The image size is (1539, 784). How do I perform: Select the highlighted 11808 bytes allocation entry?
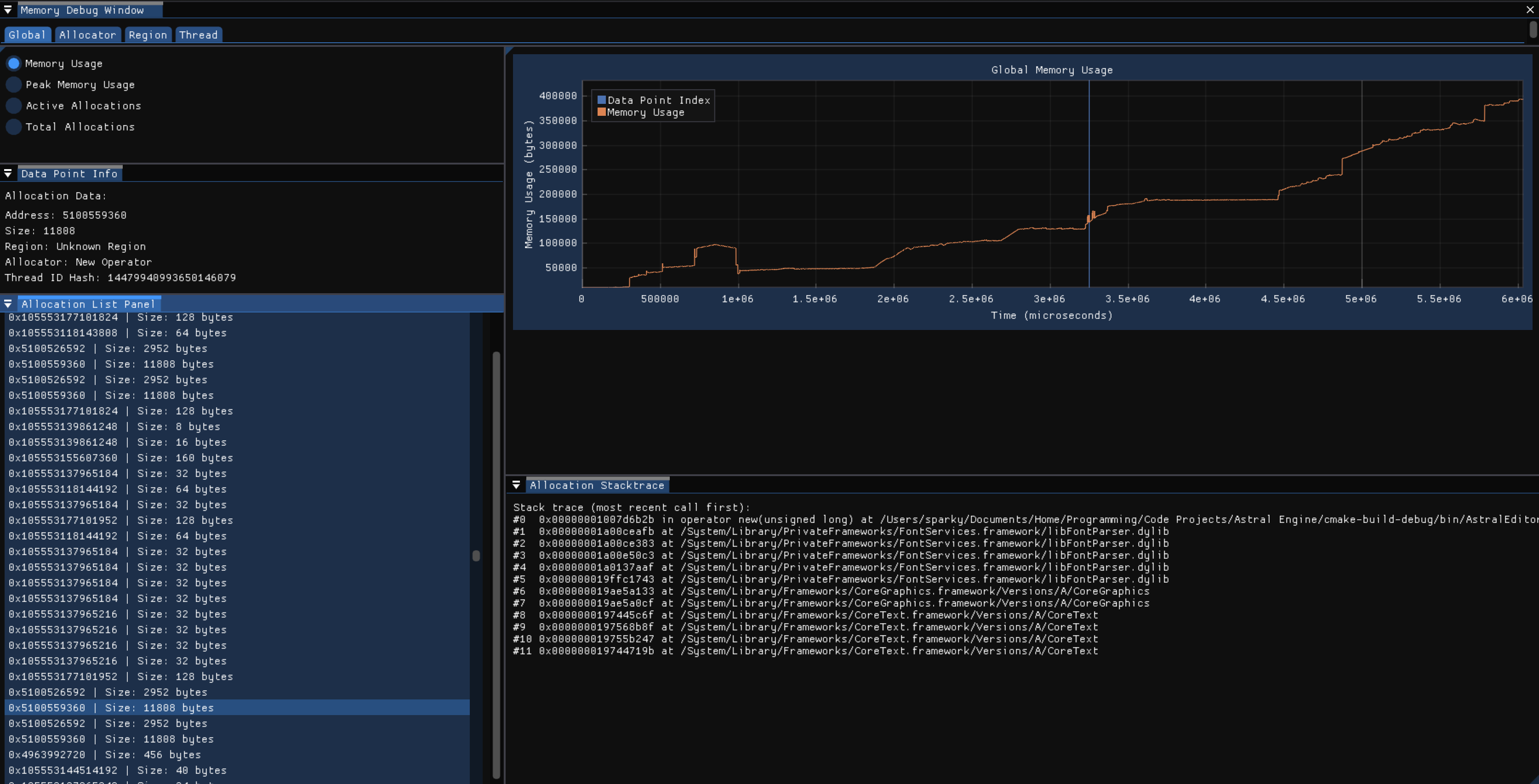click(x=110, y=708)
